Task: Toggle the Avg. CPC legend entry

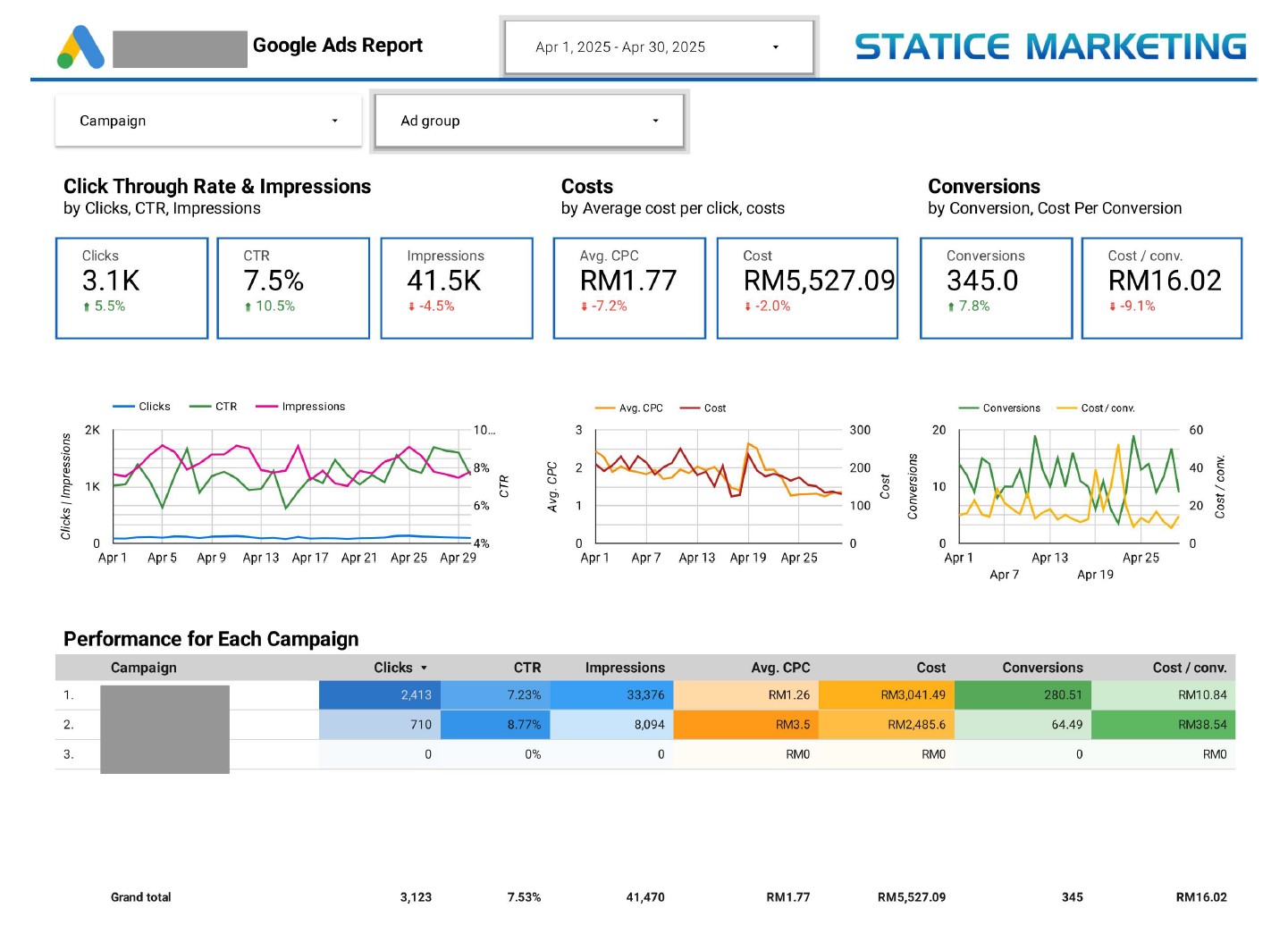Action: 629,408
